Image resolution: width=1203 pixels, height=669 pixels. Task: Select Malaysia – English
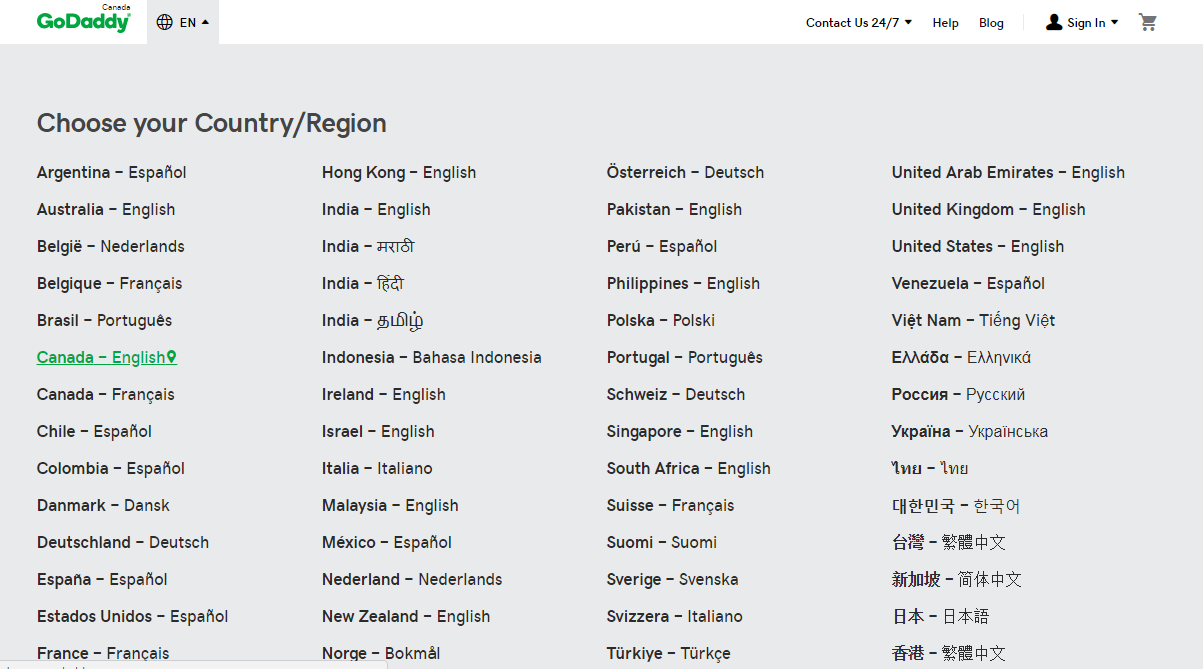click(390, 505)
